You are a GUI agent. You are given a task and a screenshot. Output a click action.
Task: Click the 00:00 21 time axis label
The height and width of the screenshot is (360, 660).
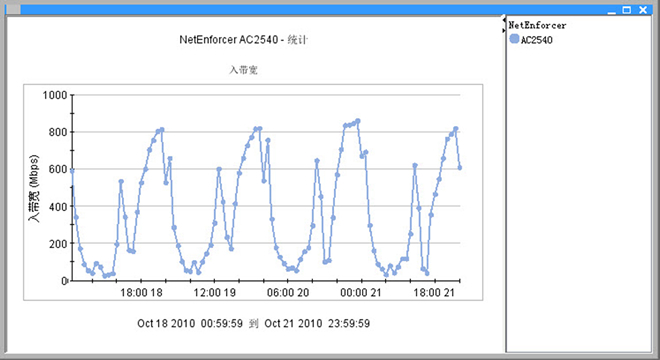361,293
